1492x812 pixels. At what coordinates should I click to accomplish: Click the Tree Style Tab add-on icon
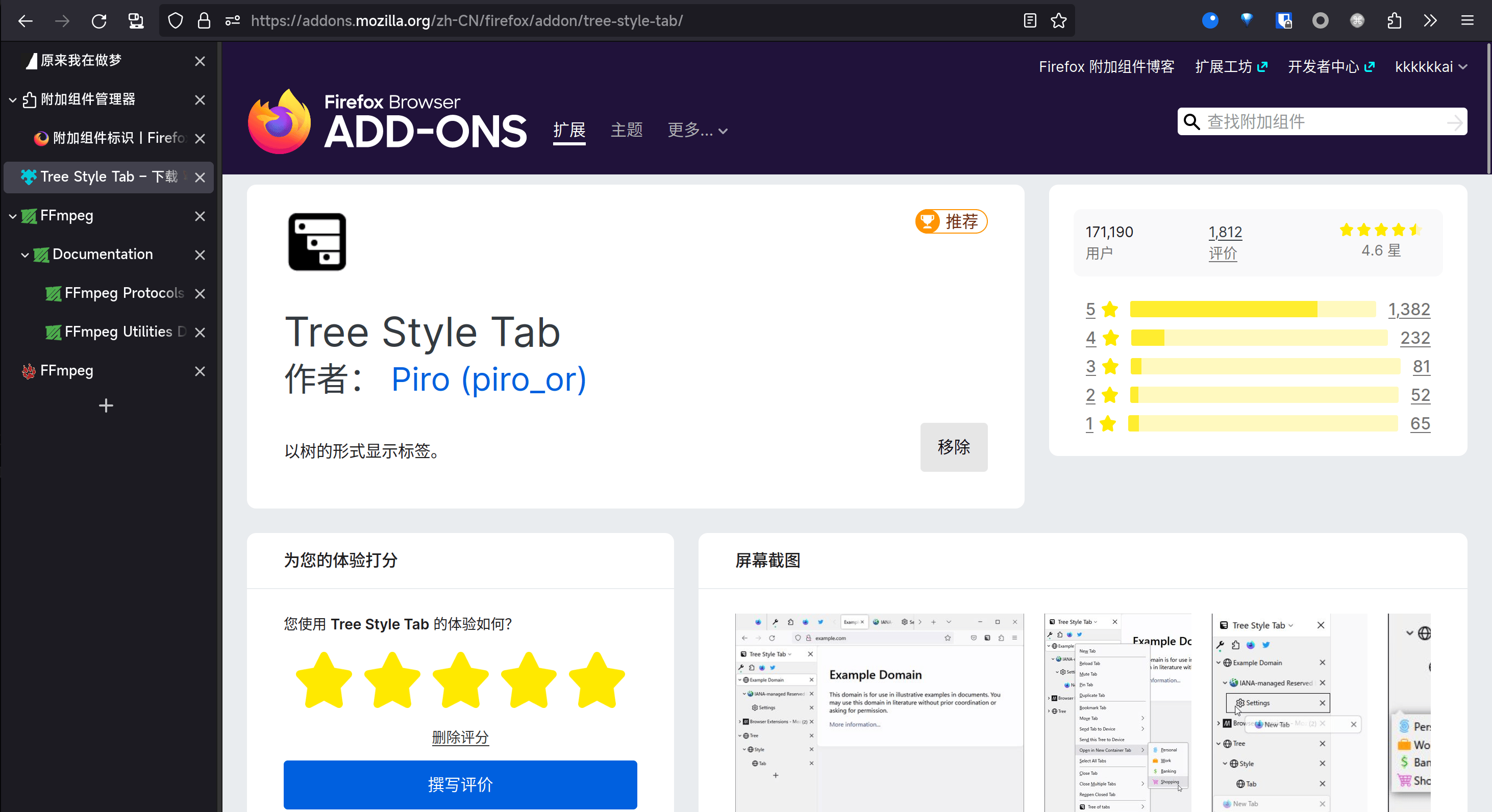(317, 241)
